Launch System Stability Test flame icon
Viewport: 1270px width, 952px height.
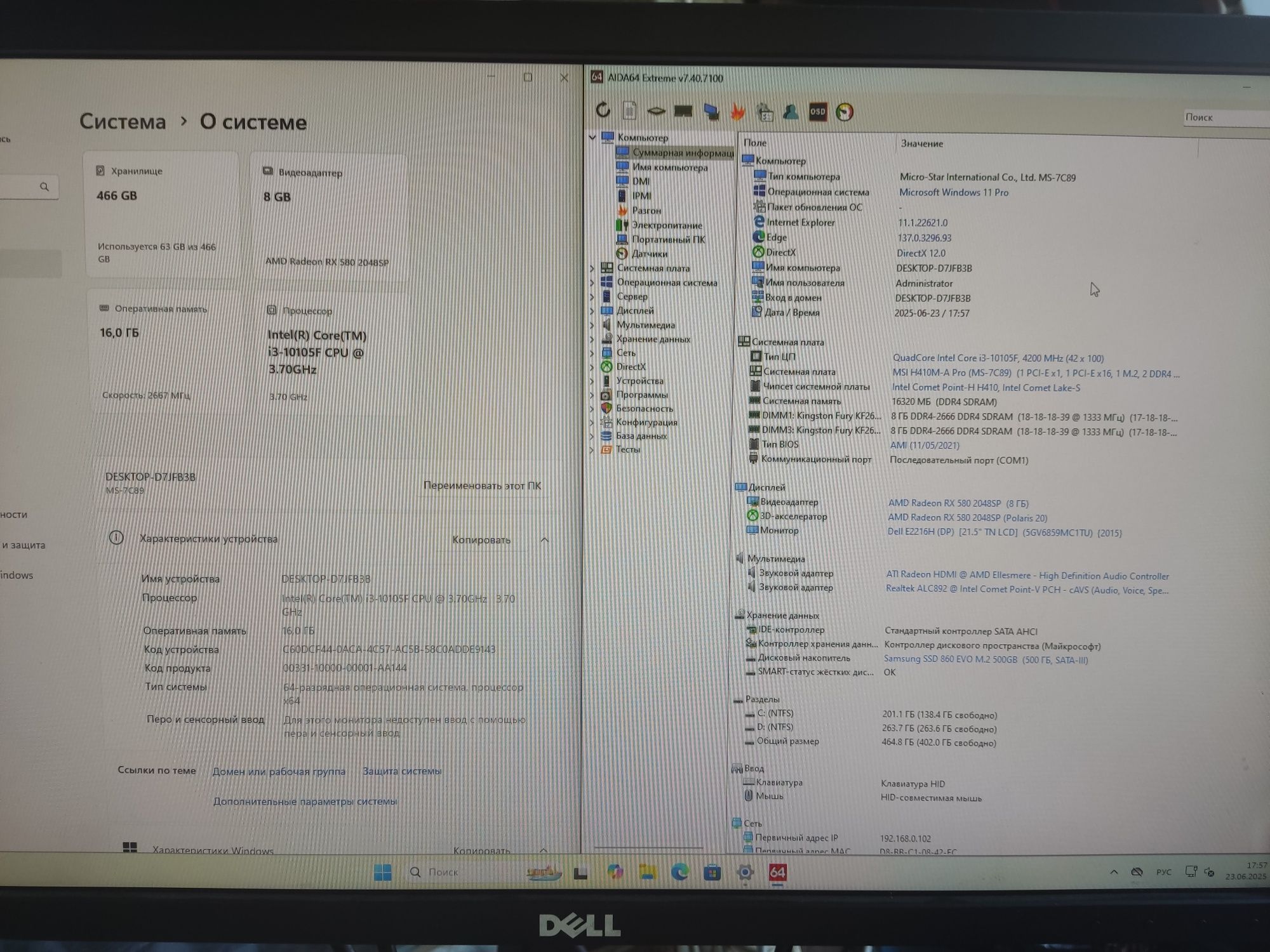[738, 112]
